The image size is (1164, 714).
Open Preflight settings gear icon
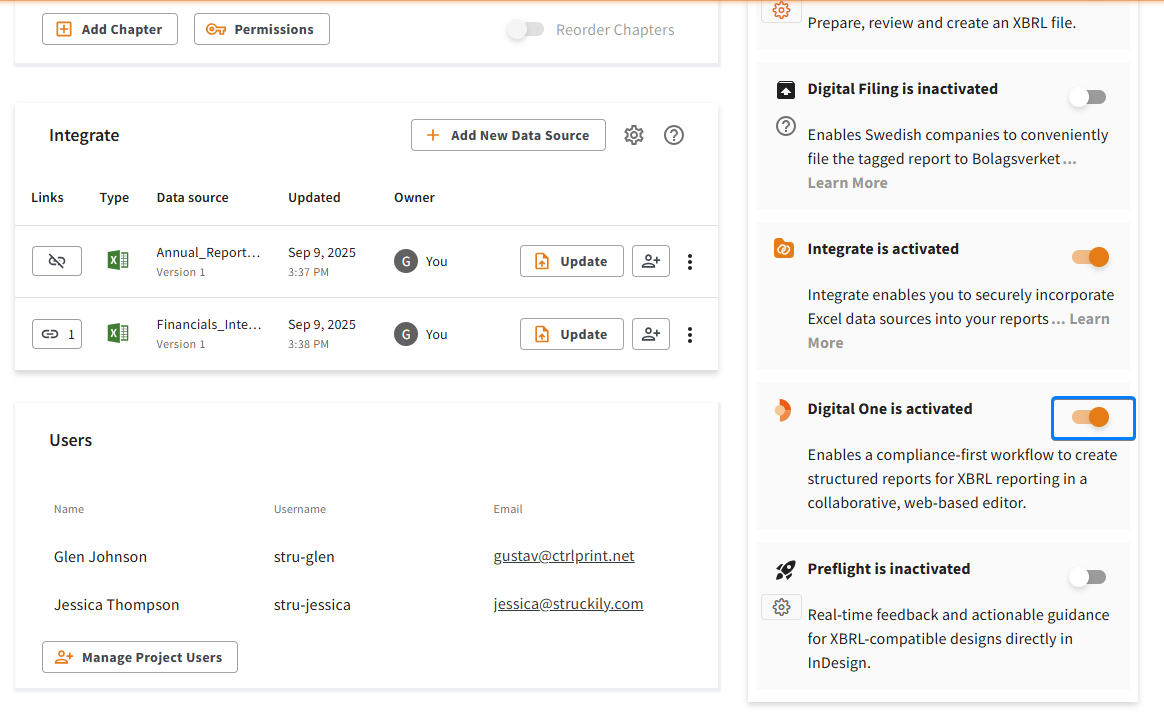[782, 607]
